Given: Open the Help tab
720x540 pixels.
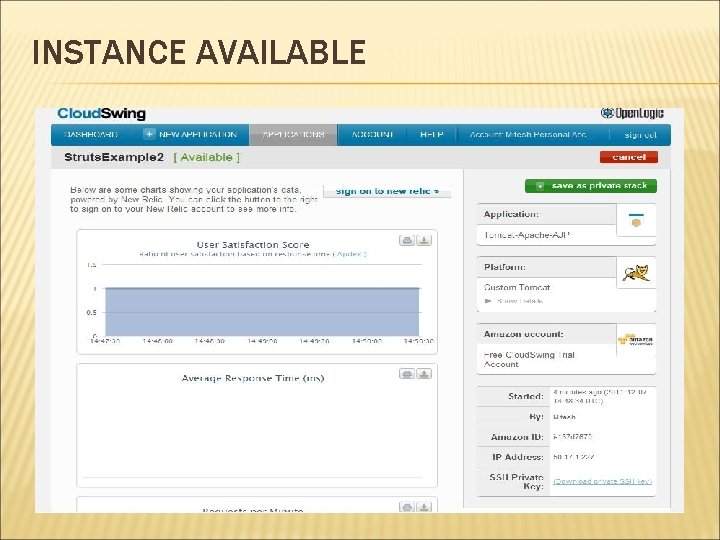Looking at the screenshot, I should point(432,135).
